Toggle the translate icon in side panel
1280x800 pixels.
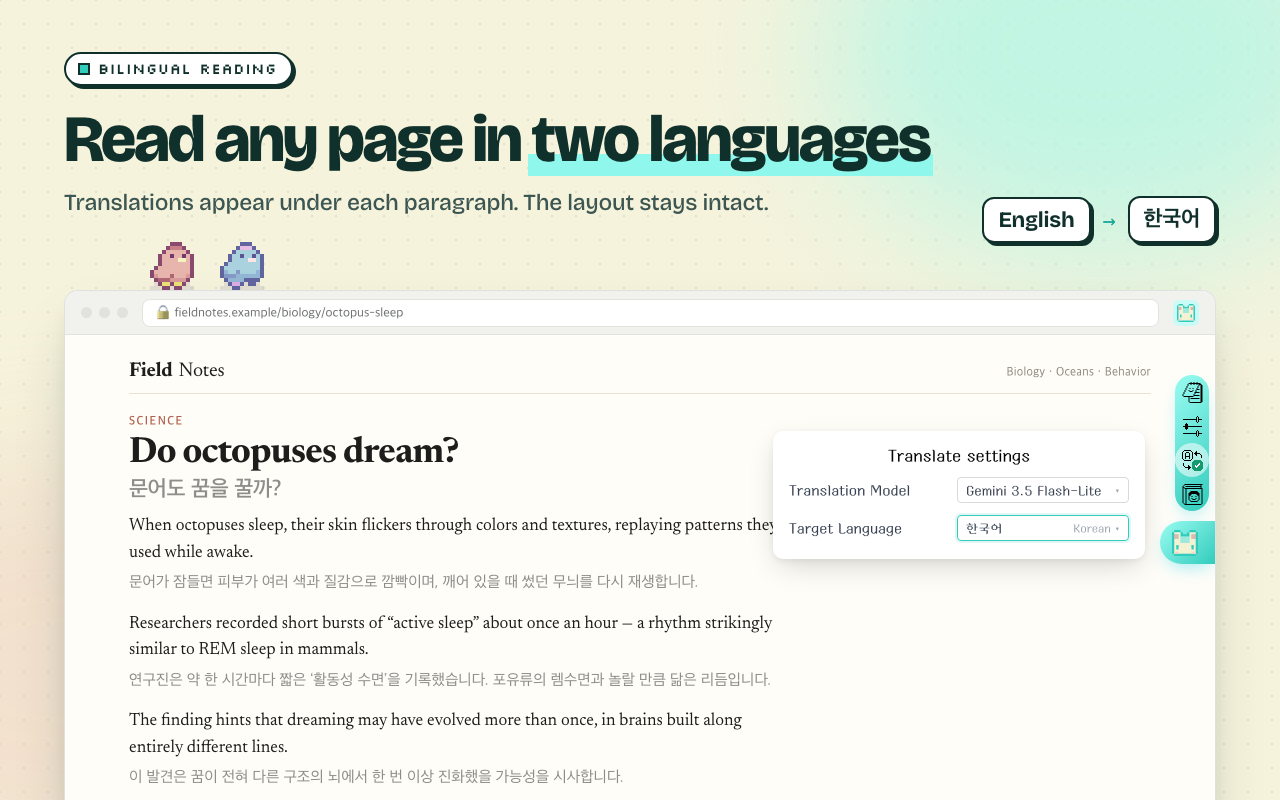1192,461
